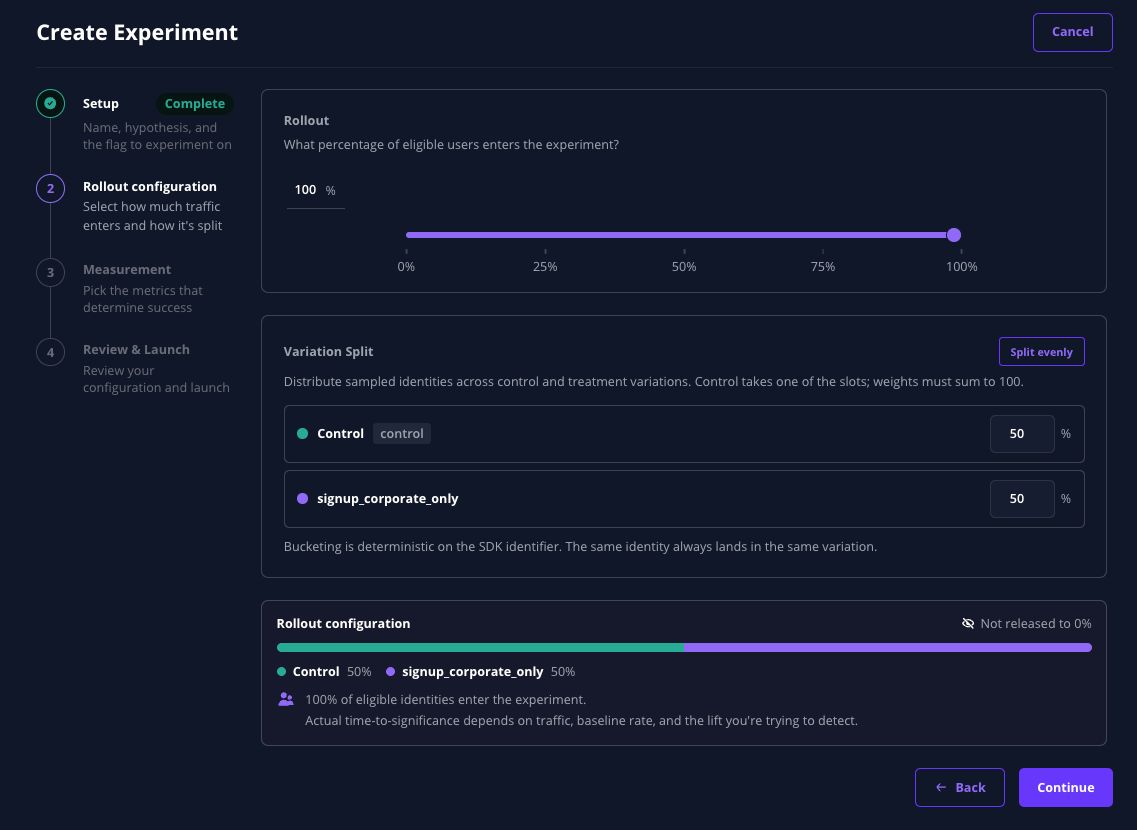1137x830 pixels.
Task: Click the purple treatment segment of distribution bar
Action: pos(888,647)
